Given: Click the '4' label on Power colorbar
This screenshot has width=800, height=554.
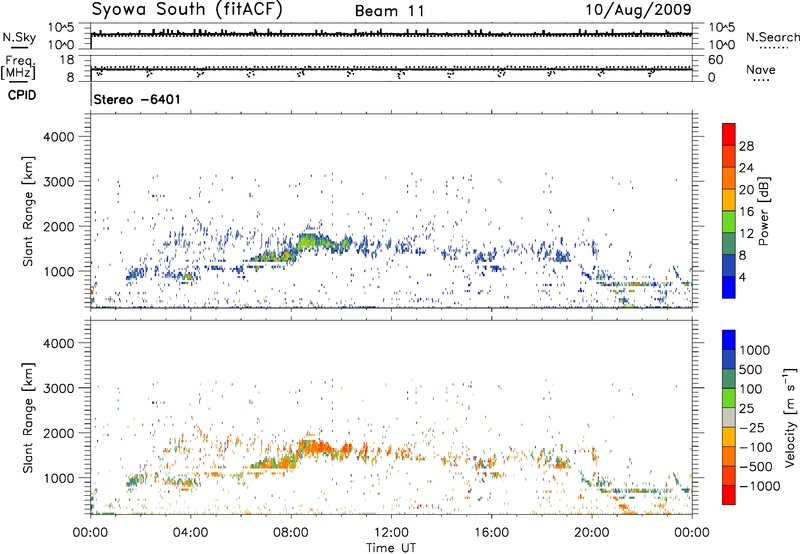Looking at the screenshot, I should coord(743,277).
